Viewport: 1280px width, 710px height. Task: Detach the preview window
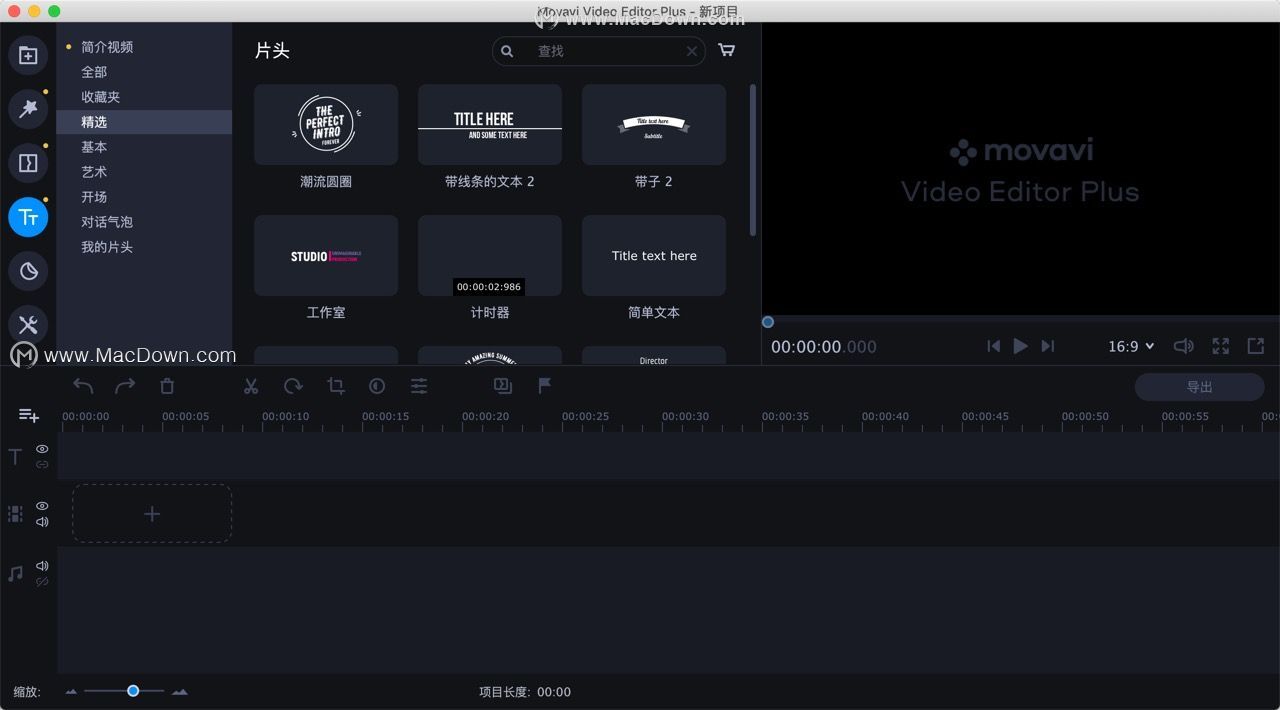click(x=1256, y=346)
